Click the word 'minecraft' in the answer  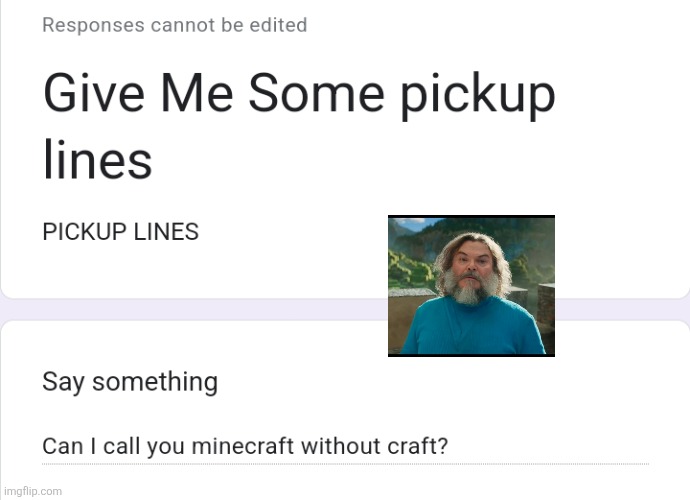[x=243, y=446]
